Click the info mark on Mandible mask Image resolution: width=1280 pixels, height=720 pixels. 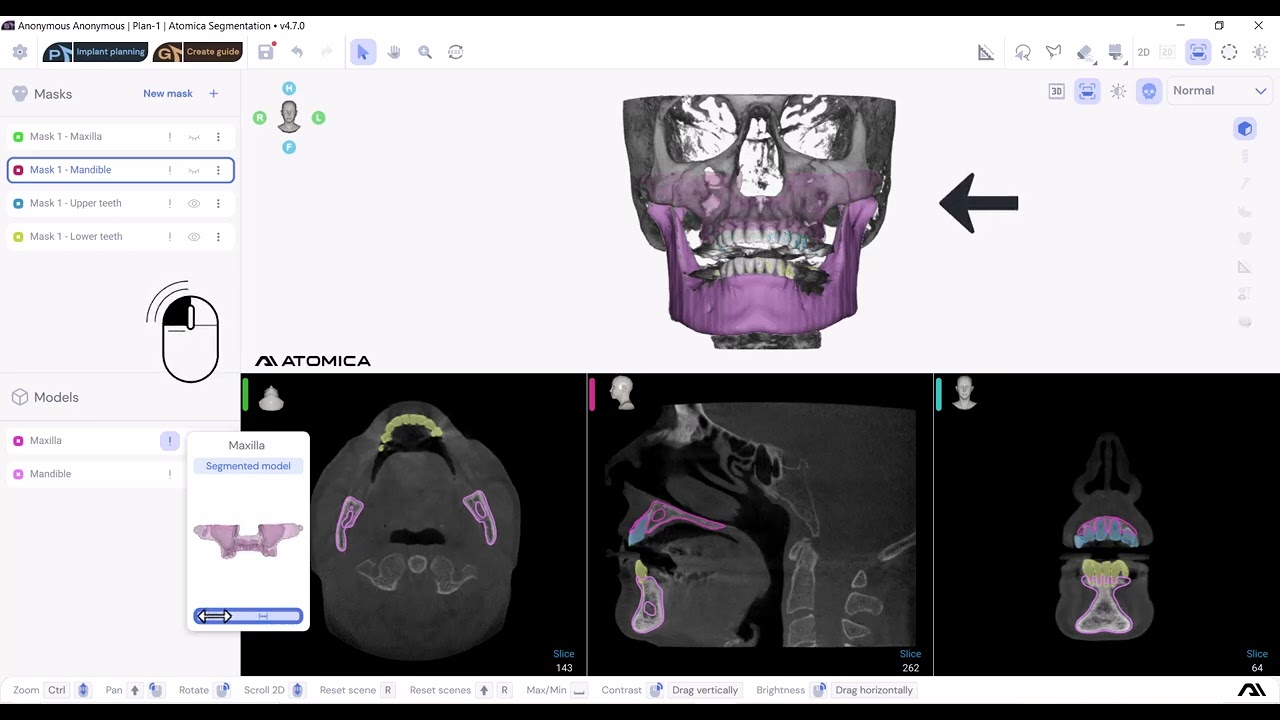tap(170, 170)
